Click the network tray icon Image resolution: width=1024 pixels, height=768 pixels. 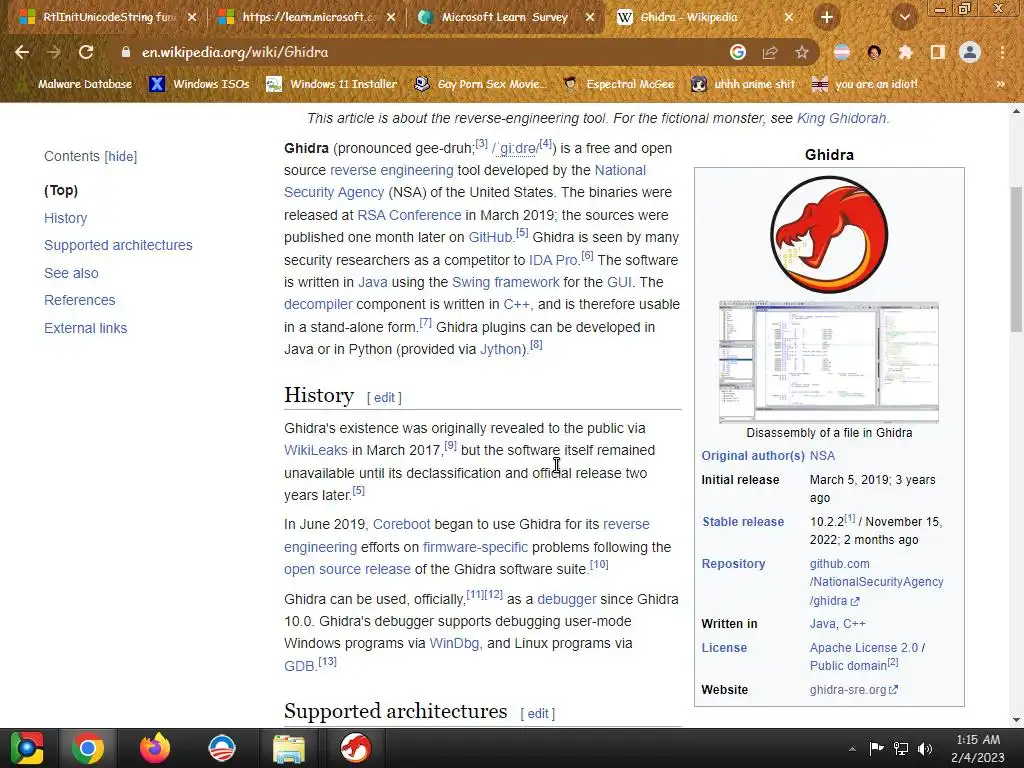(x=901, y=749)
